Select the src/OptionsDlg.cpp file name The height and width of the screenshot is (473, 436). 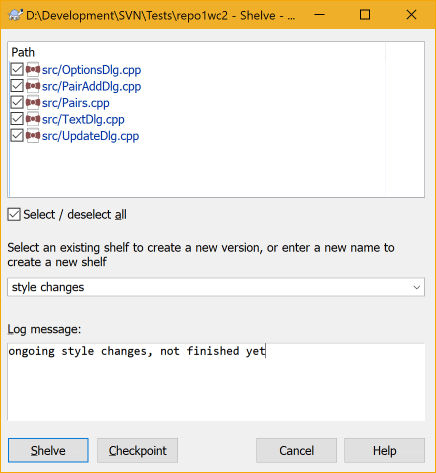point(91,70)
